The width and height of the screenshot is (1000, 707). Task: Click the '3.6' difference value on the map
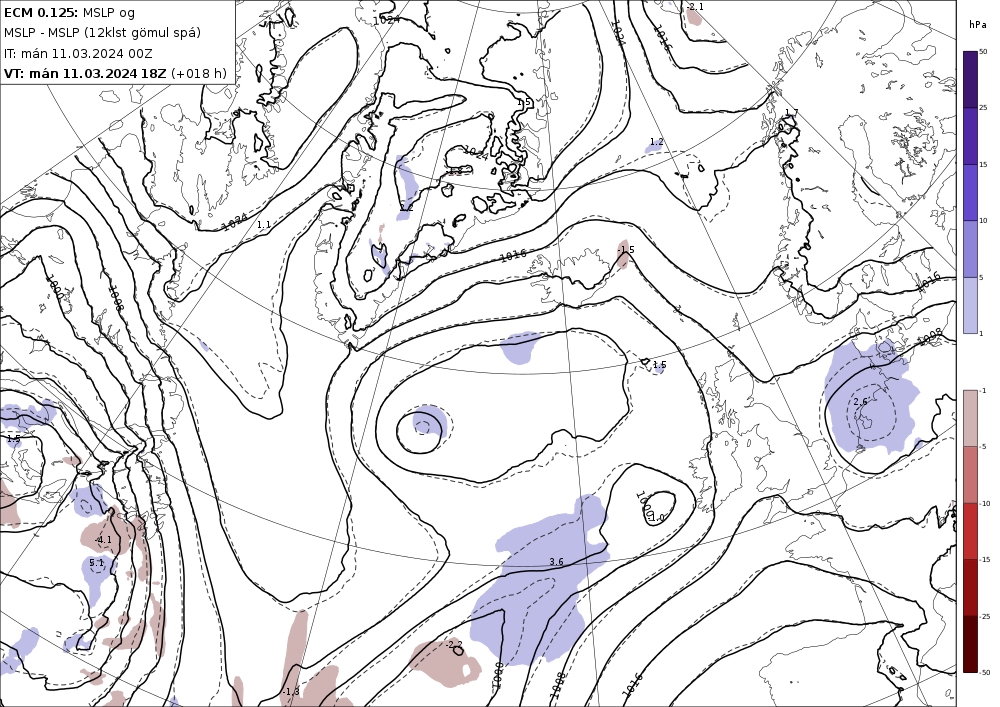pyautogui.click(x=556, y=562)
